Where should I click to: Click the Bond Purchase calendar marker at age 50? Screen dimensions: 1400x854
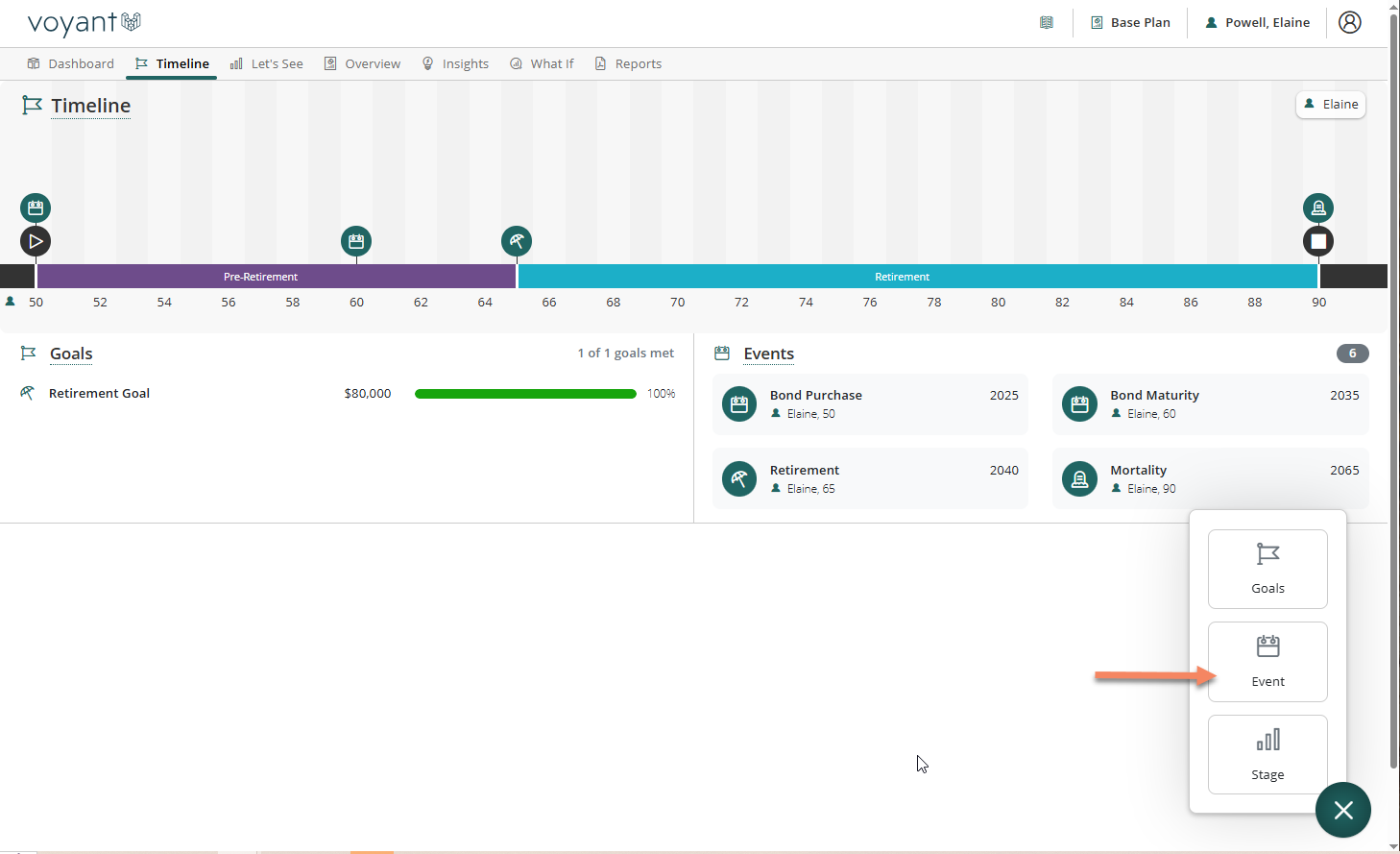coord(36,207)
